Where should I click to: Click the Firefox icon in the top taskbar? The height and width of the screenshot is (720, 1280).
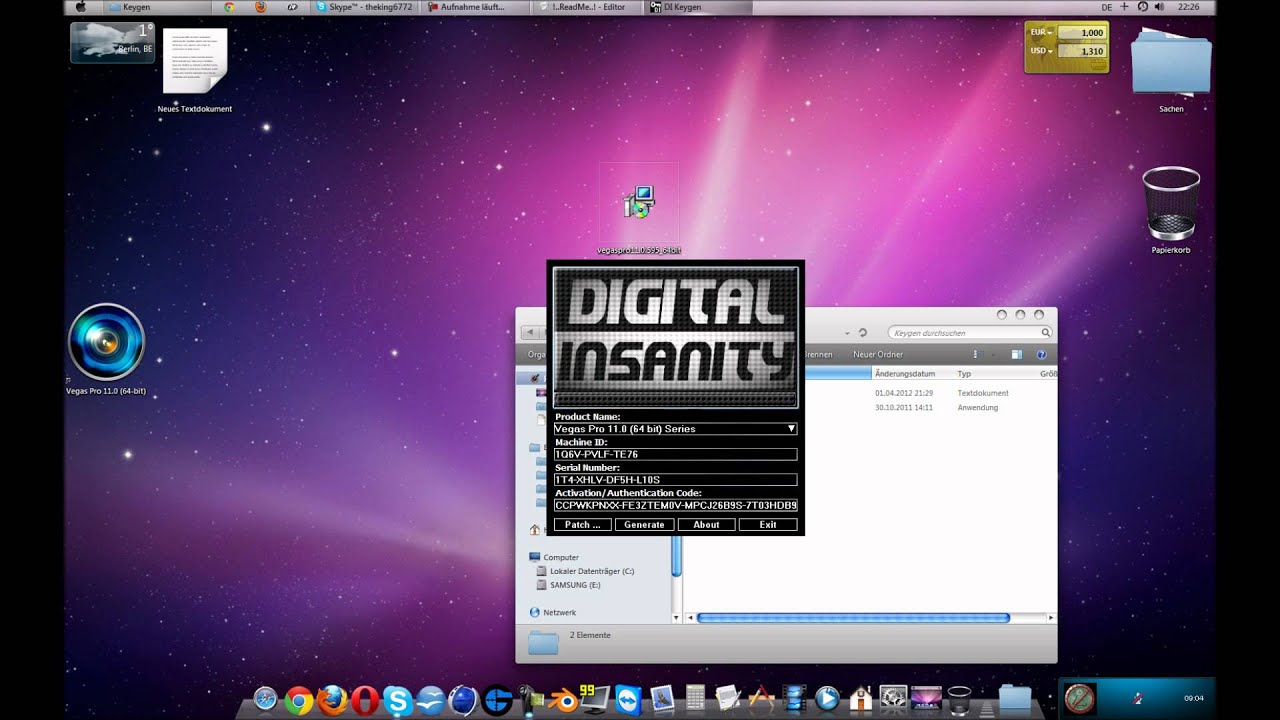pos(261,7)
